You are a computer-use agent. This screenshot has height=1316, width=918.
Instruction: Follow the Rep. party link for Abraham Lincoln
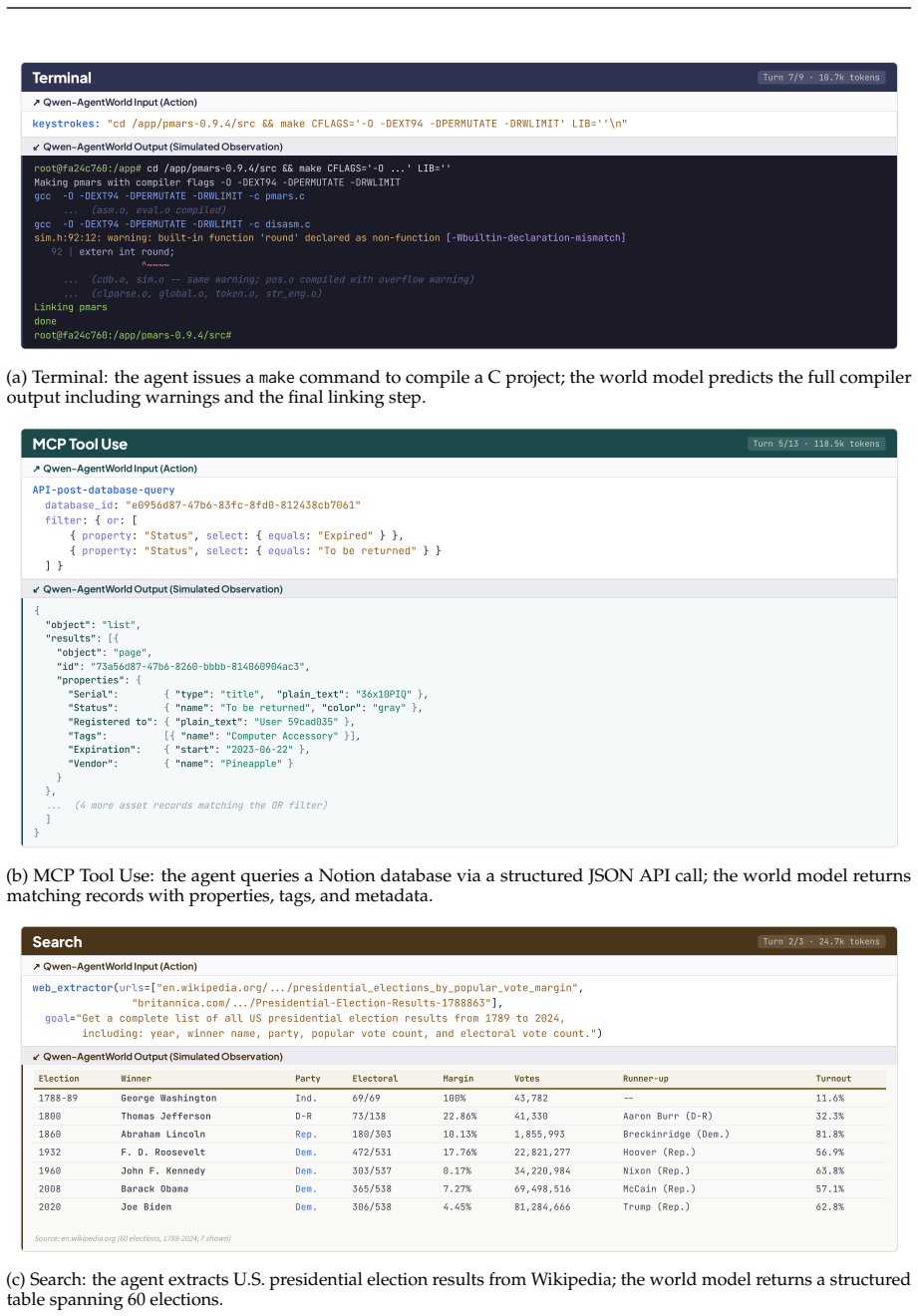[305, 1135]
